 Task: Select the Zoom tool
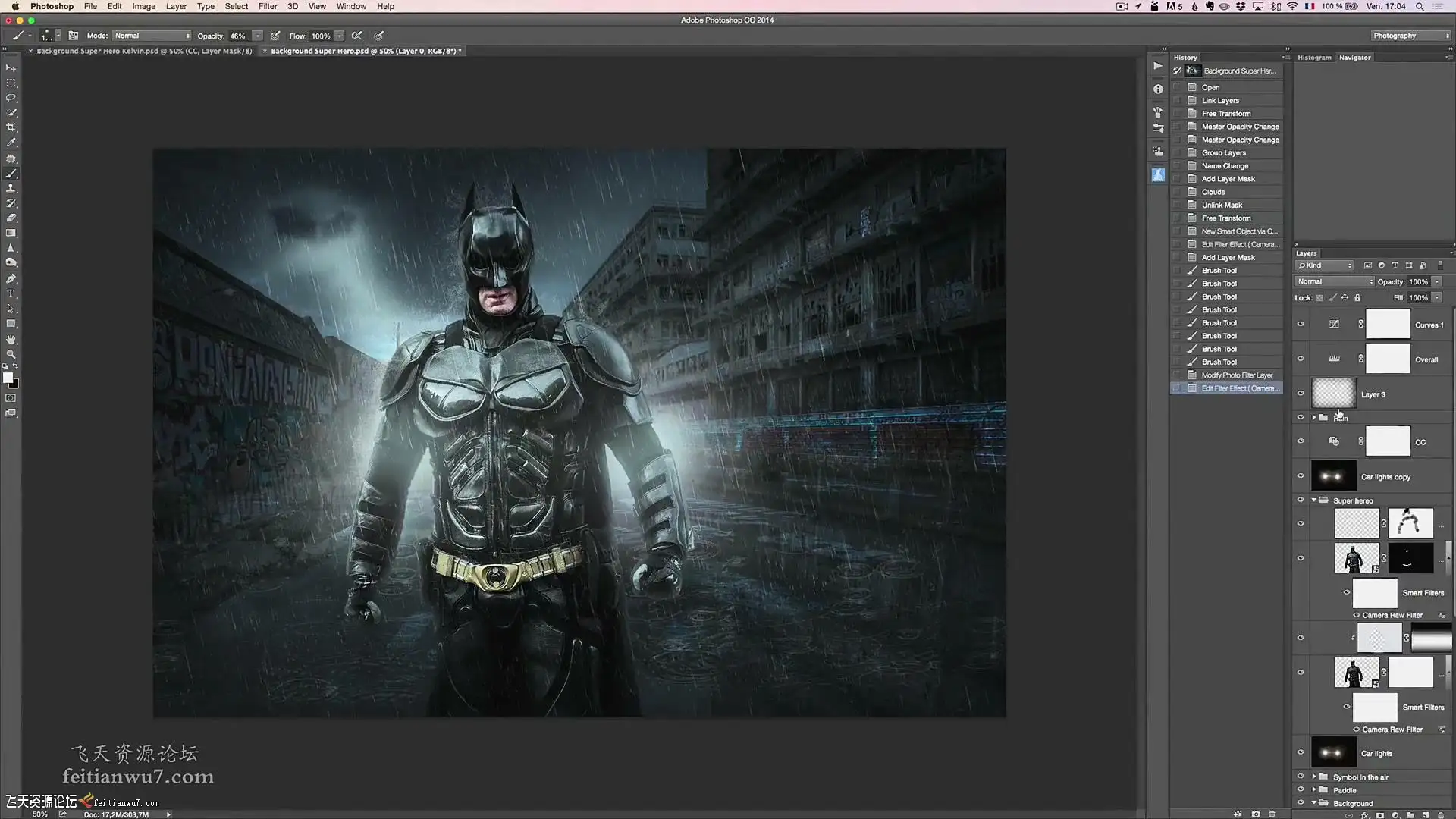point(11,354)
